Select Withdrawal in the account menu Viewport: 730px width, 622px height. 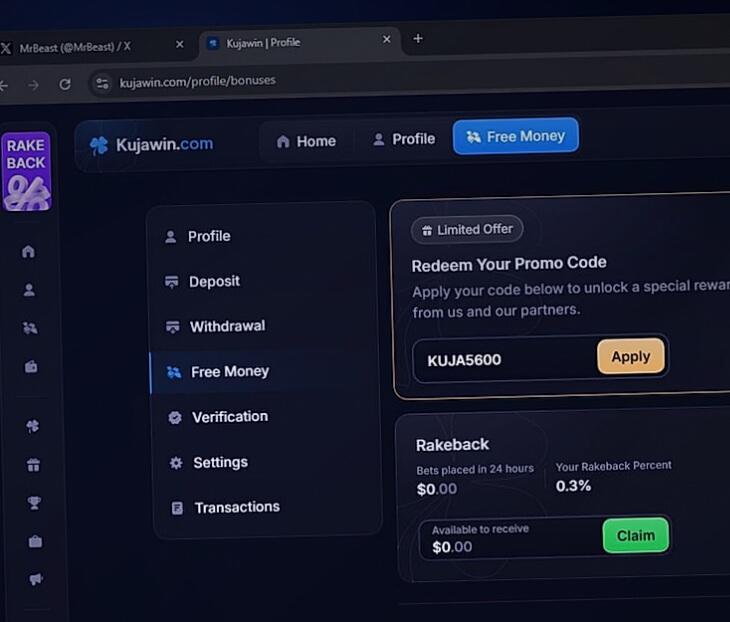point(265,326)
